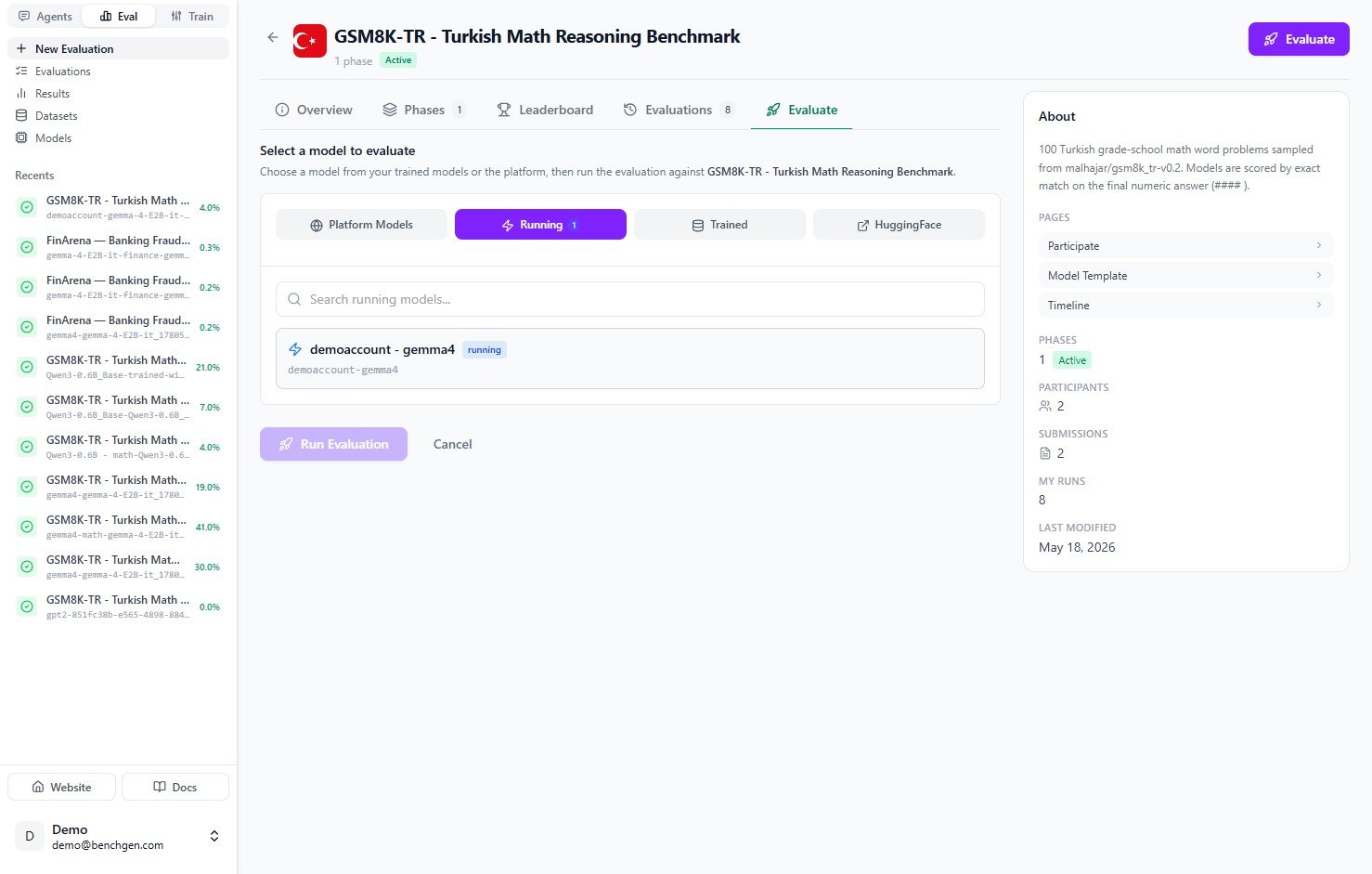
Task: Click the Active phase badge in About panel
Action: [x=1072, y=360]
